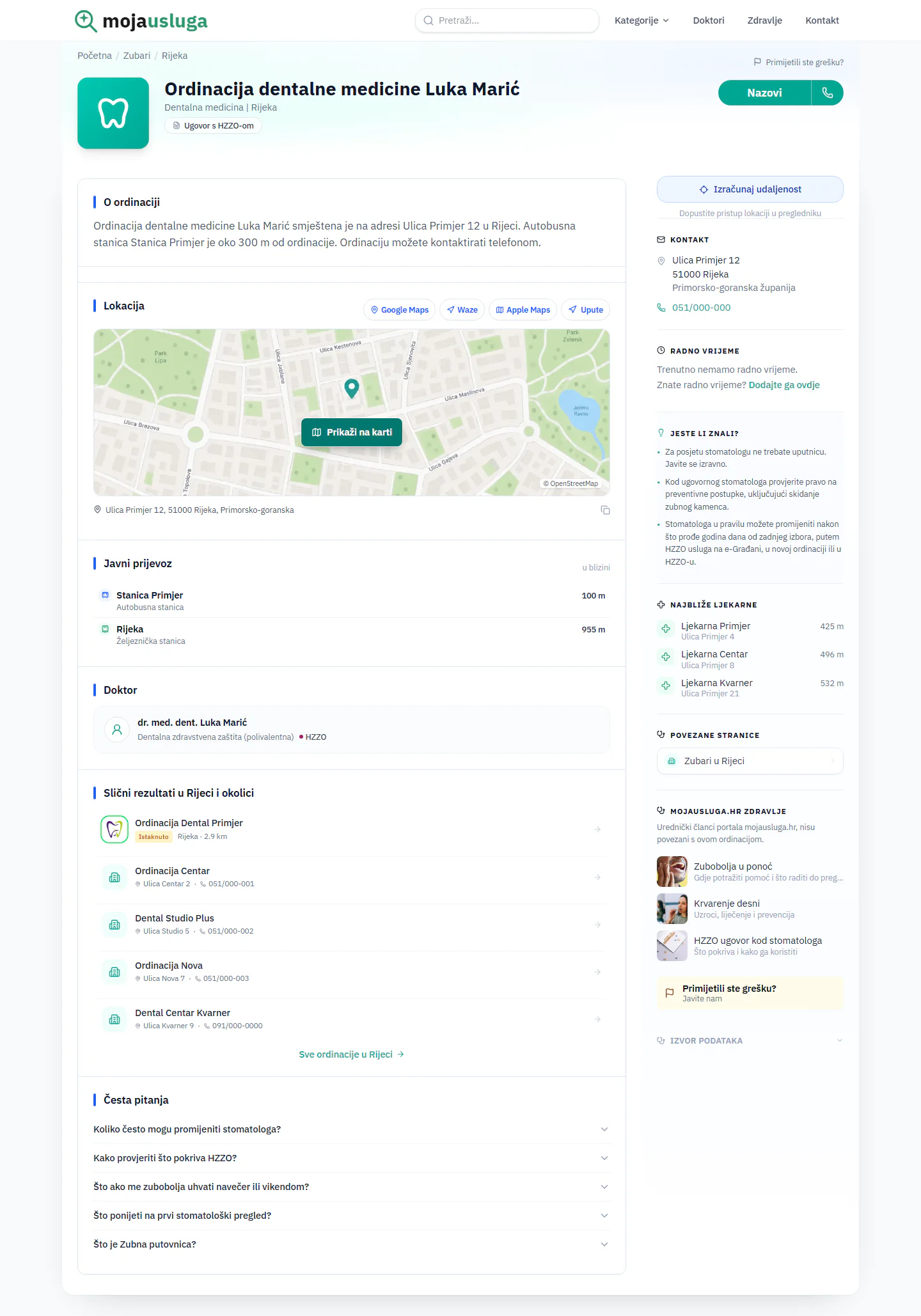Viewport: 921px width, 1316px height.
Task: Open the Zubari u Rijeci related page
Action: [x=750, y=761]
